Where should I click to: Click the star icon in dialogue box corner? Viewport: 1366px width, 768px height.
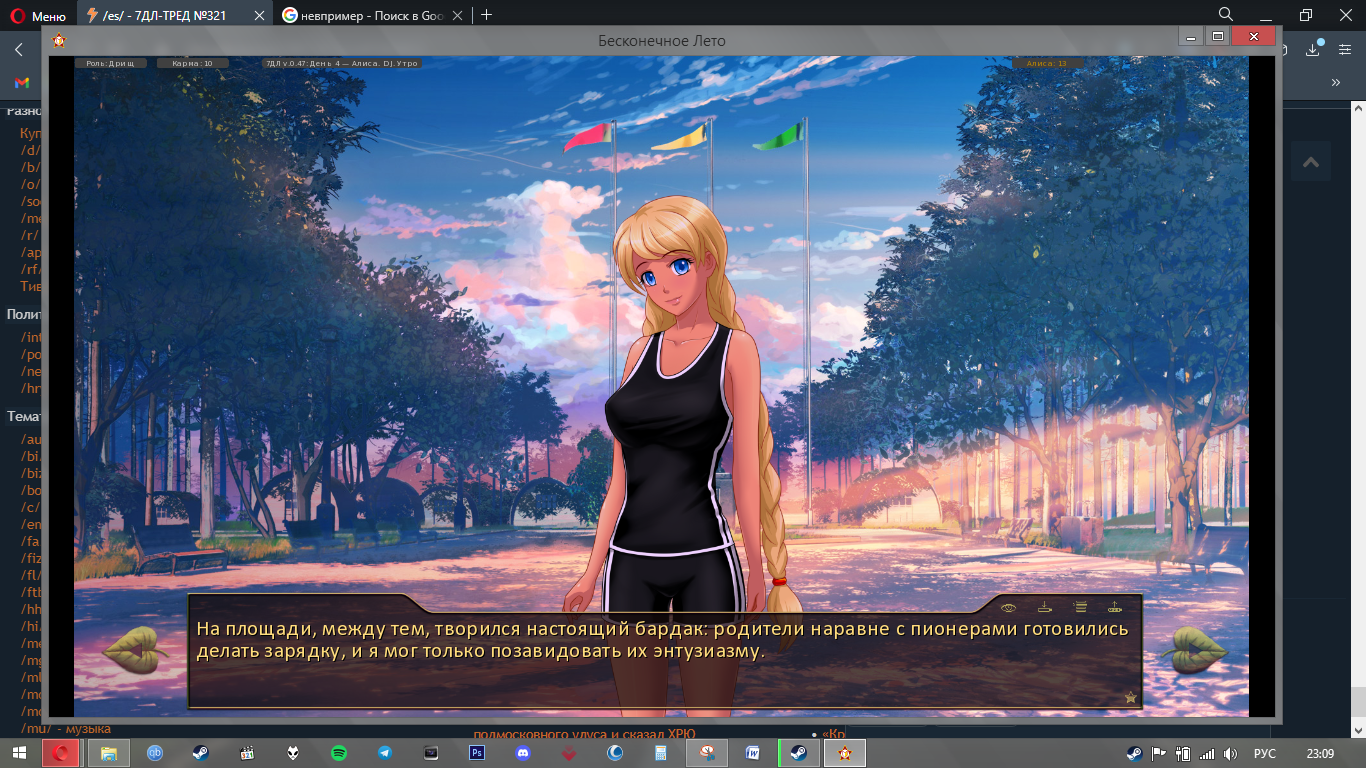click(x=1131, y=697)
